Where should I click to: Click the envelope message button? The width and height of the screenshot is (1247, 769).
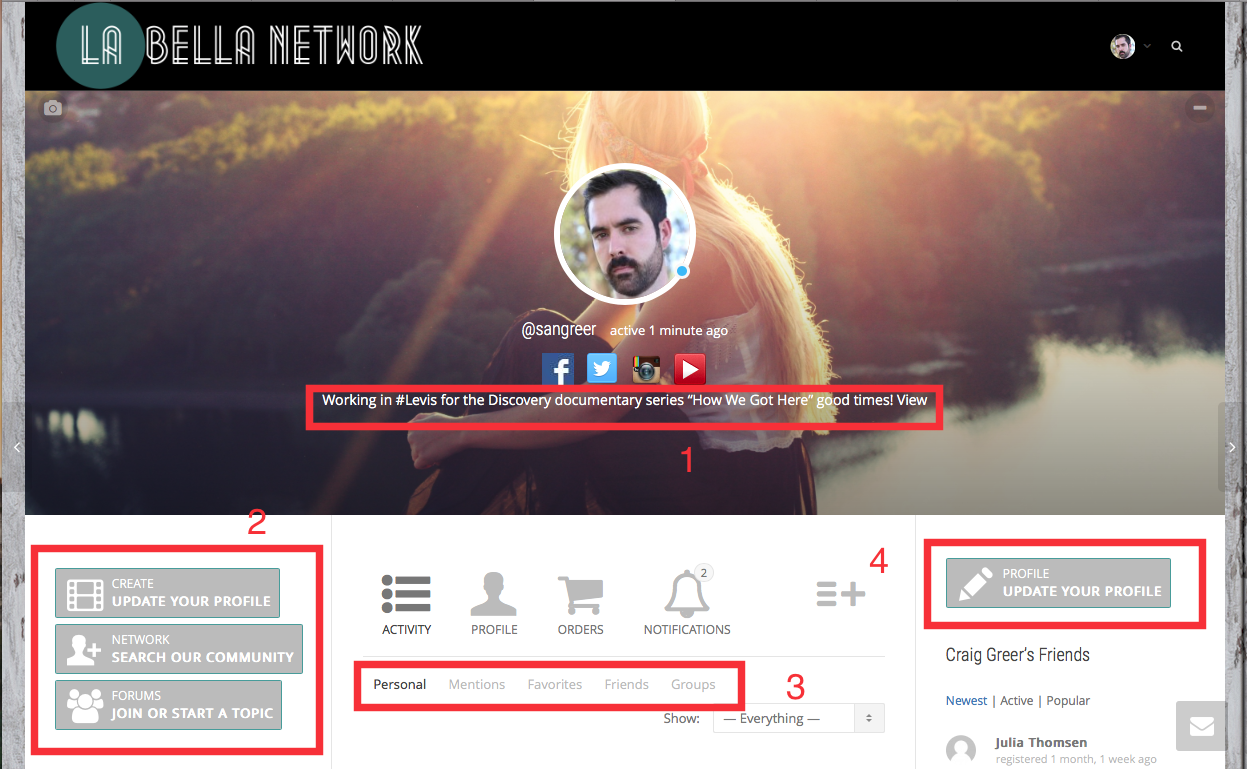(x=1201, y=726)
